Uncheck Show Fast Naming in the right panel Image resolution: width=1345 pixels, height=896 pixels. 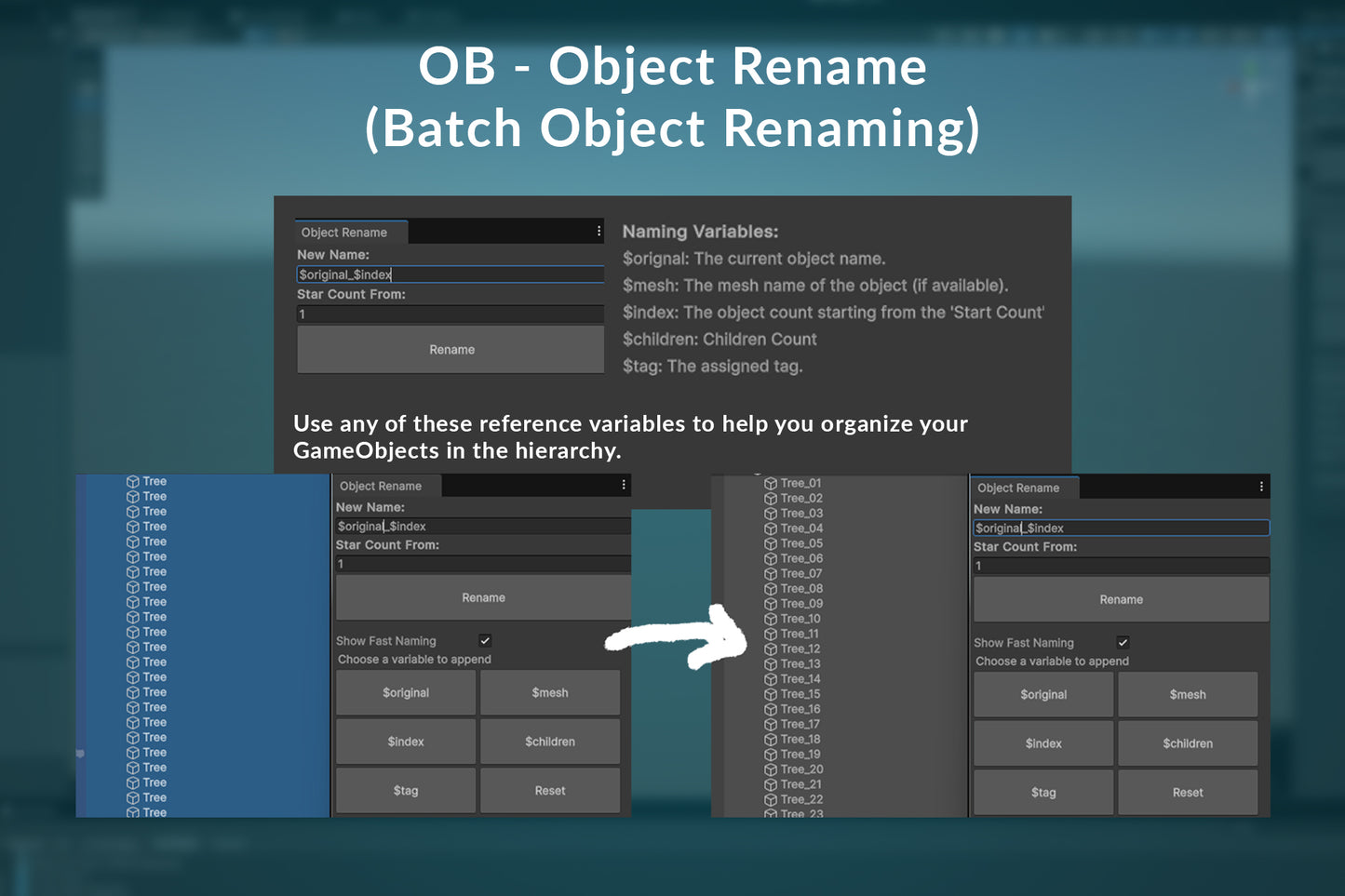click(1123, 642)
